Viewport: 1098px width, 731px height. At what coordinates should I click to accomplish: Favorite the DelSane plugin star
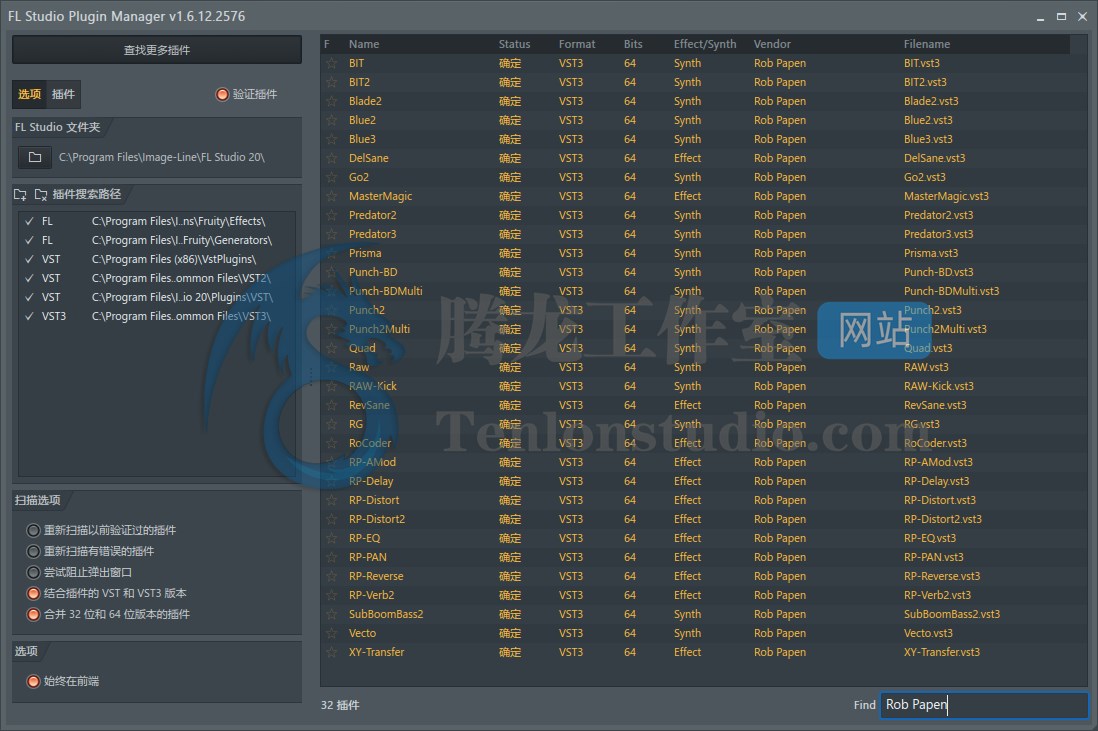331,158
